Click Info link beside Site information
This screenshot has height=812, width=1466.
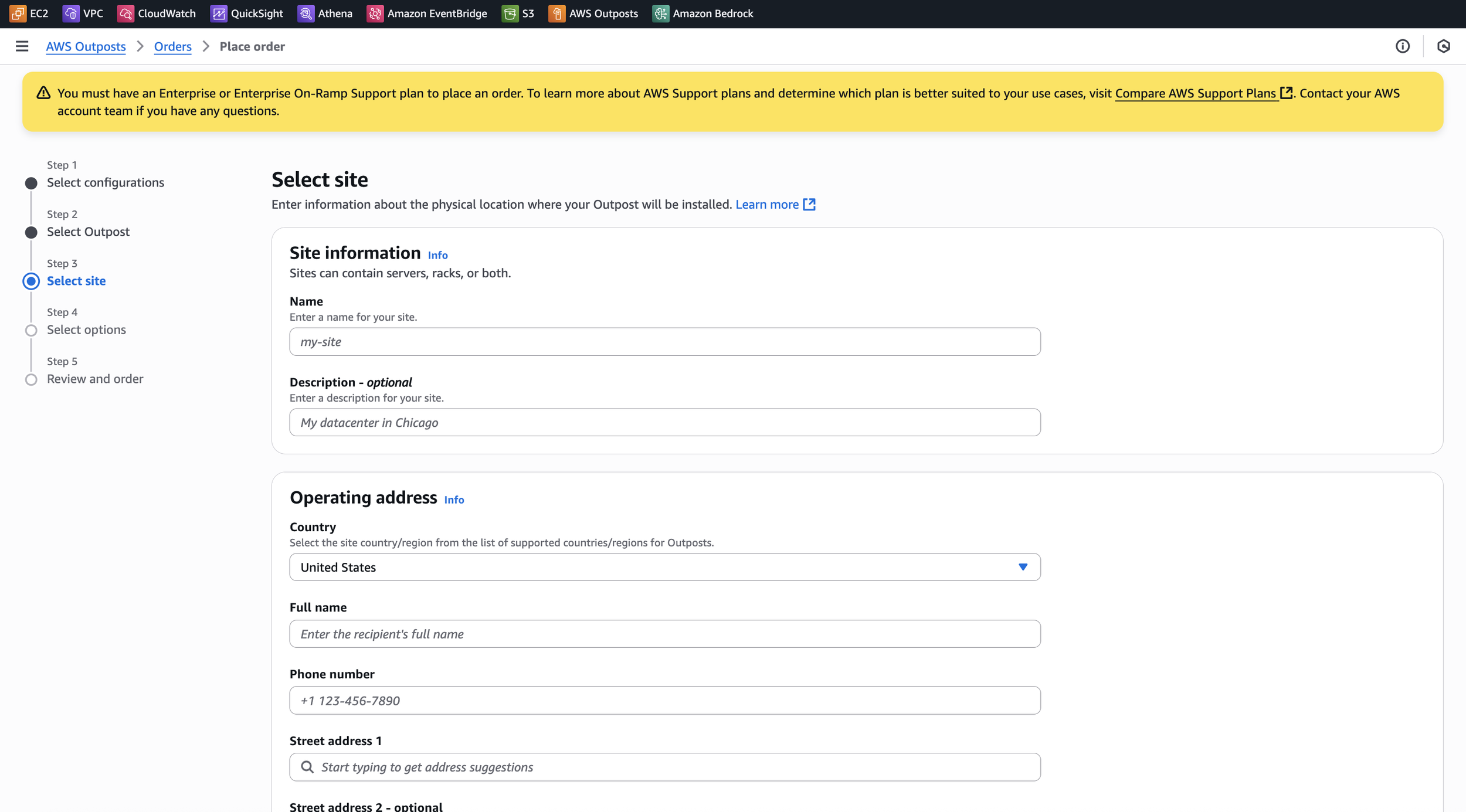[437, 255]
